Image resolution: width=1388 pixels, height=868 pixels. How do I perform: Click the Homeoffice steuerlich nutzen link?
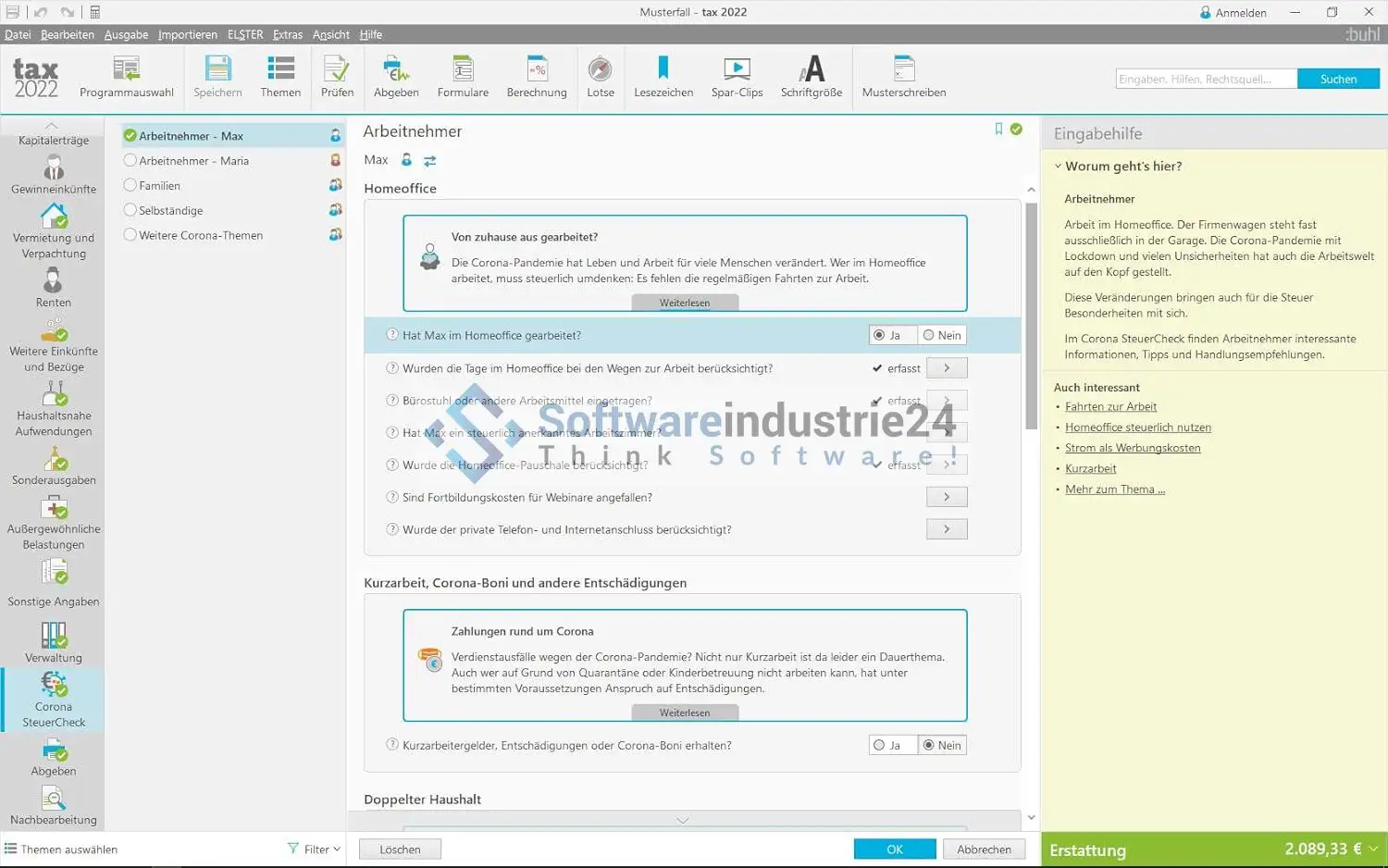(x=1137, y=428)
